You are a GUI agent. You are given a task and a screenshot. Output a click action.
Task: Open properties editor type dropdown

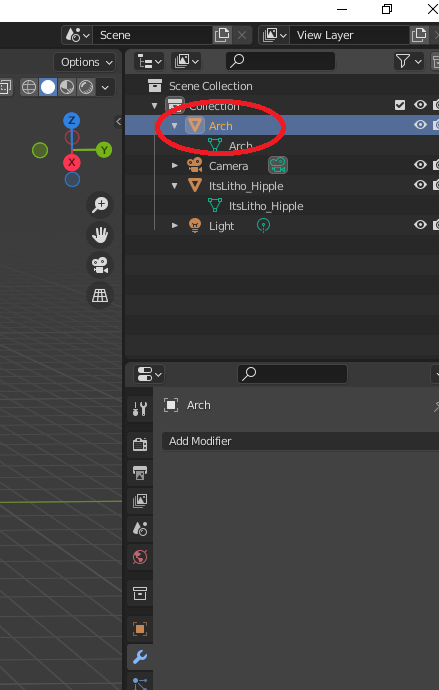149,374
